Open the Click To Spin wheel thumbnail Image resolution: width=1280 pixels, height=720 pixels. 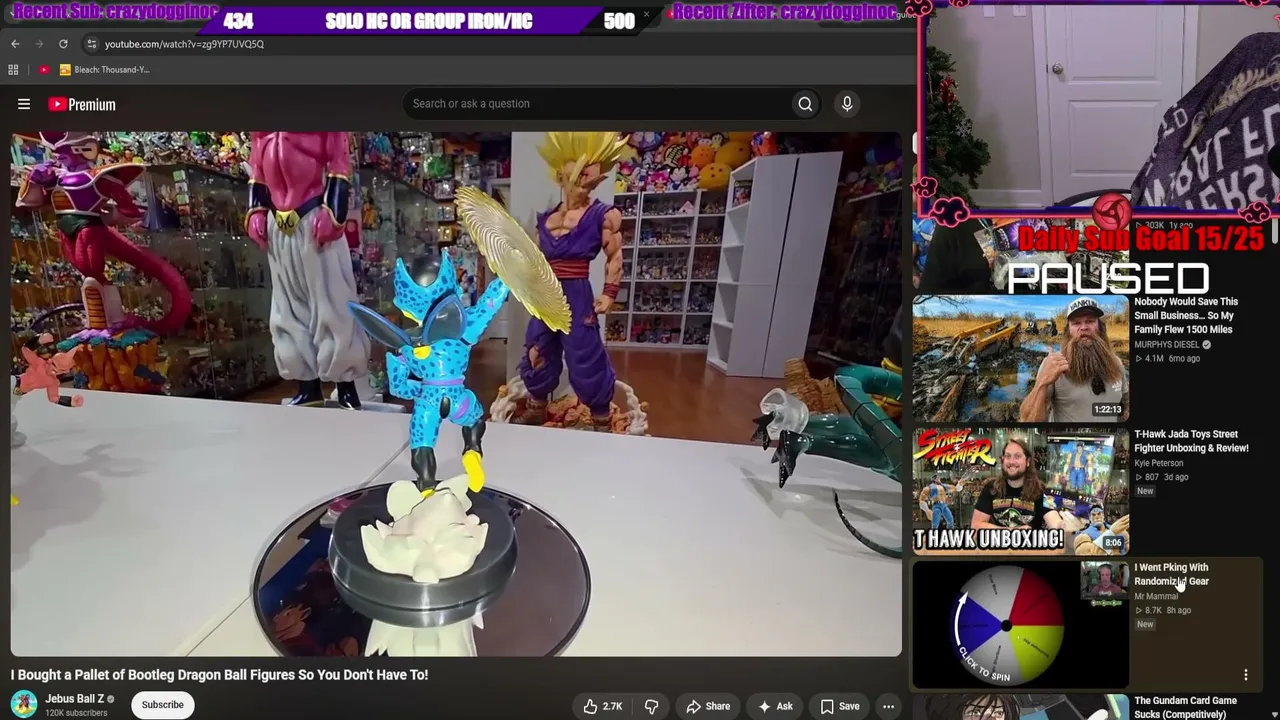pyautogui.click(x=1021, y=624)
